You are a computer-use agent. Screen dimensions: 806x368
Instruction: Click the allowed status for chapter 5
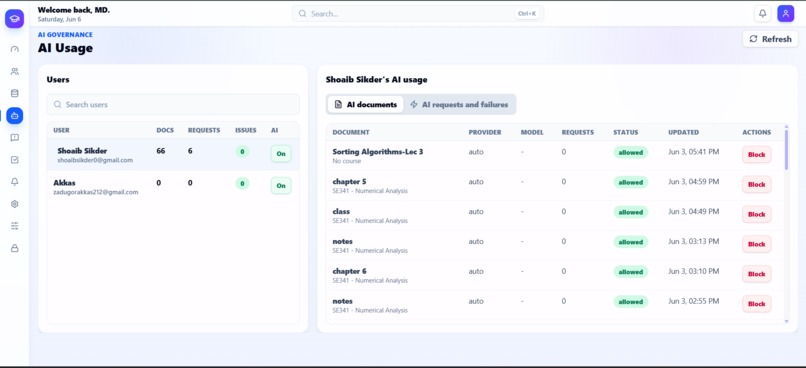(631, 182)
